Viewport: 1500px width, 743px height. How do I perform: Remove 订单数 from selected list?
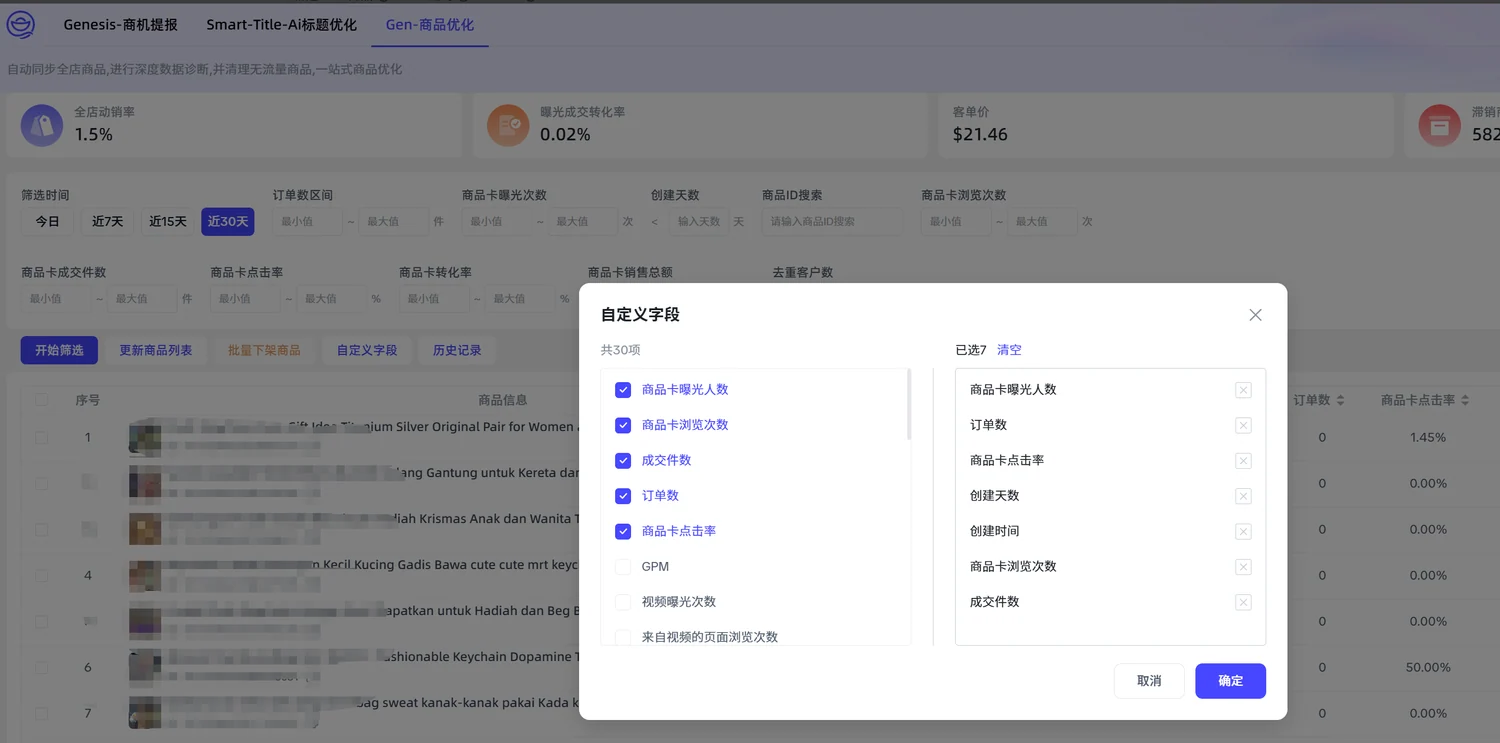[1243, 425]
